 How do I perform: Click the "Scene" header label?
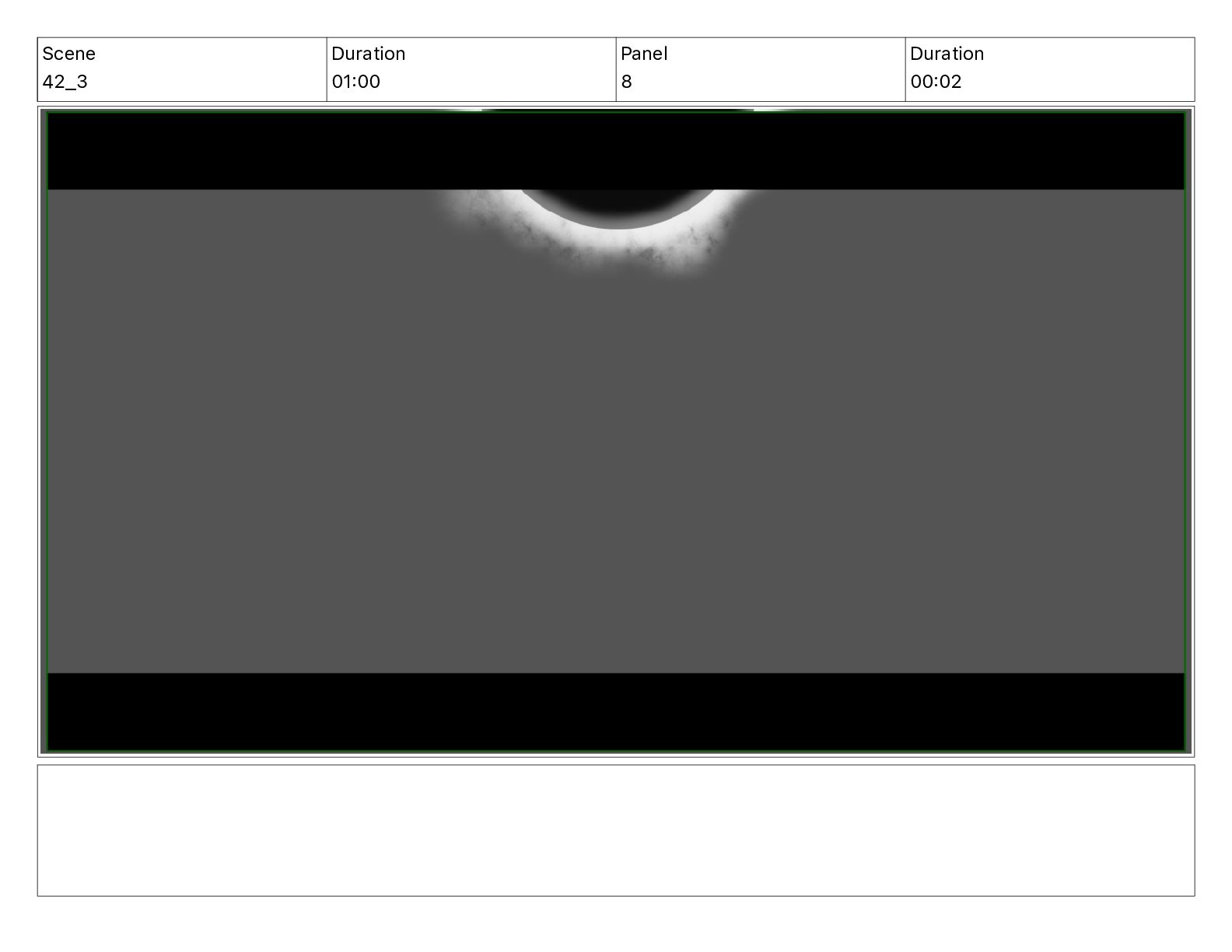click(x=68, y=54)
